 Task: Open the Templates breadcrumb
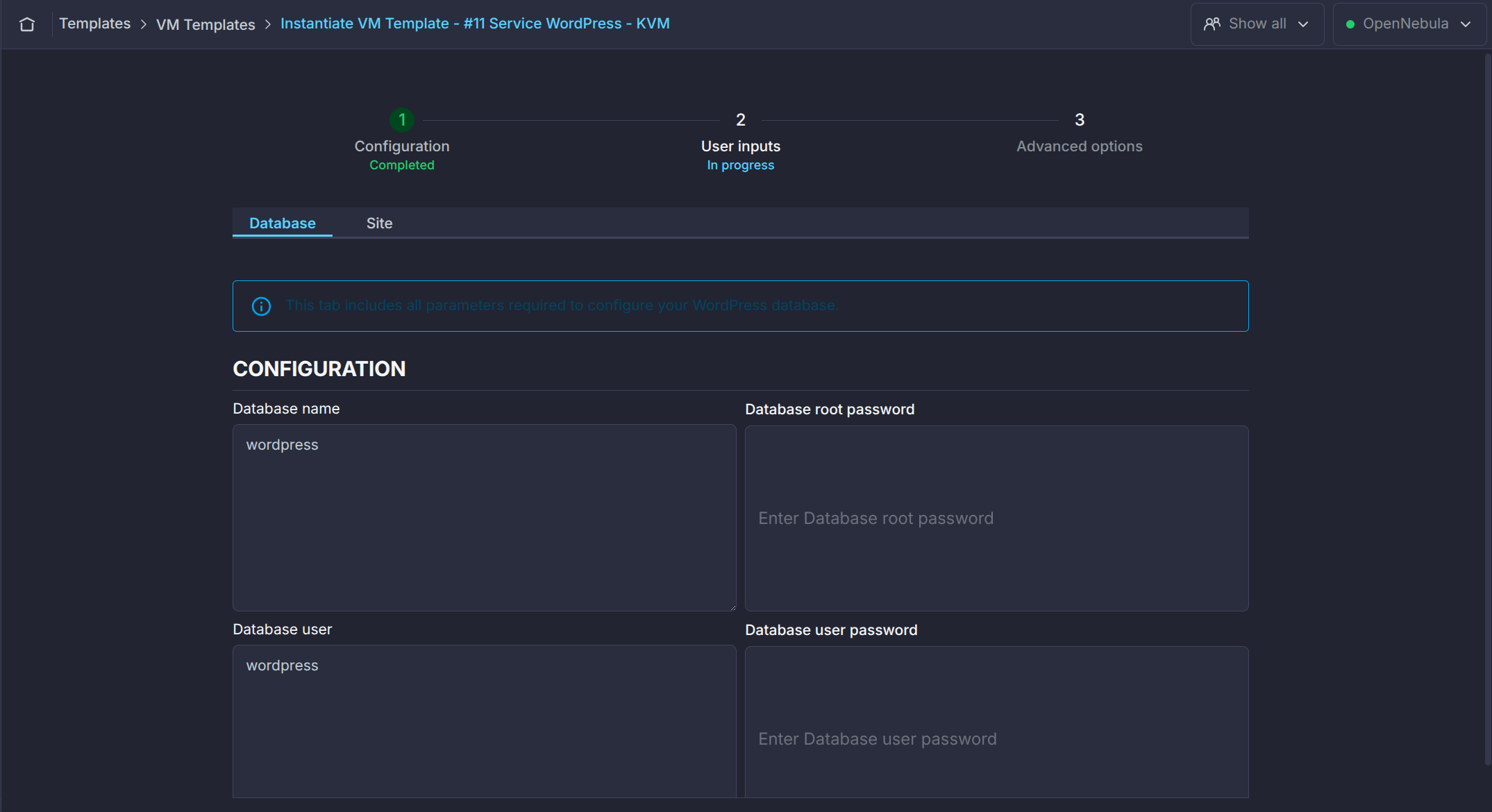pyautogui.click(x=94, y=24)
